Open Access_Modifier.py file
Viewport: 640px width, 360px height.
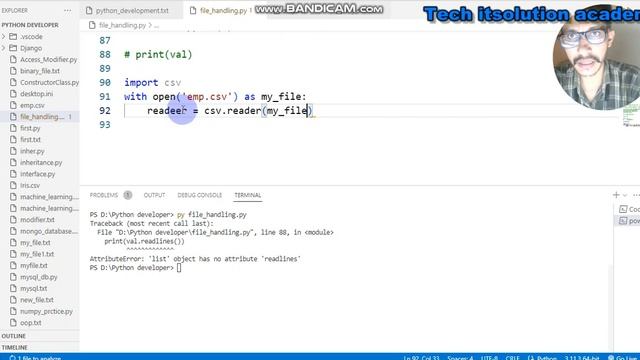click(49, 59)
